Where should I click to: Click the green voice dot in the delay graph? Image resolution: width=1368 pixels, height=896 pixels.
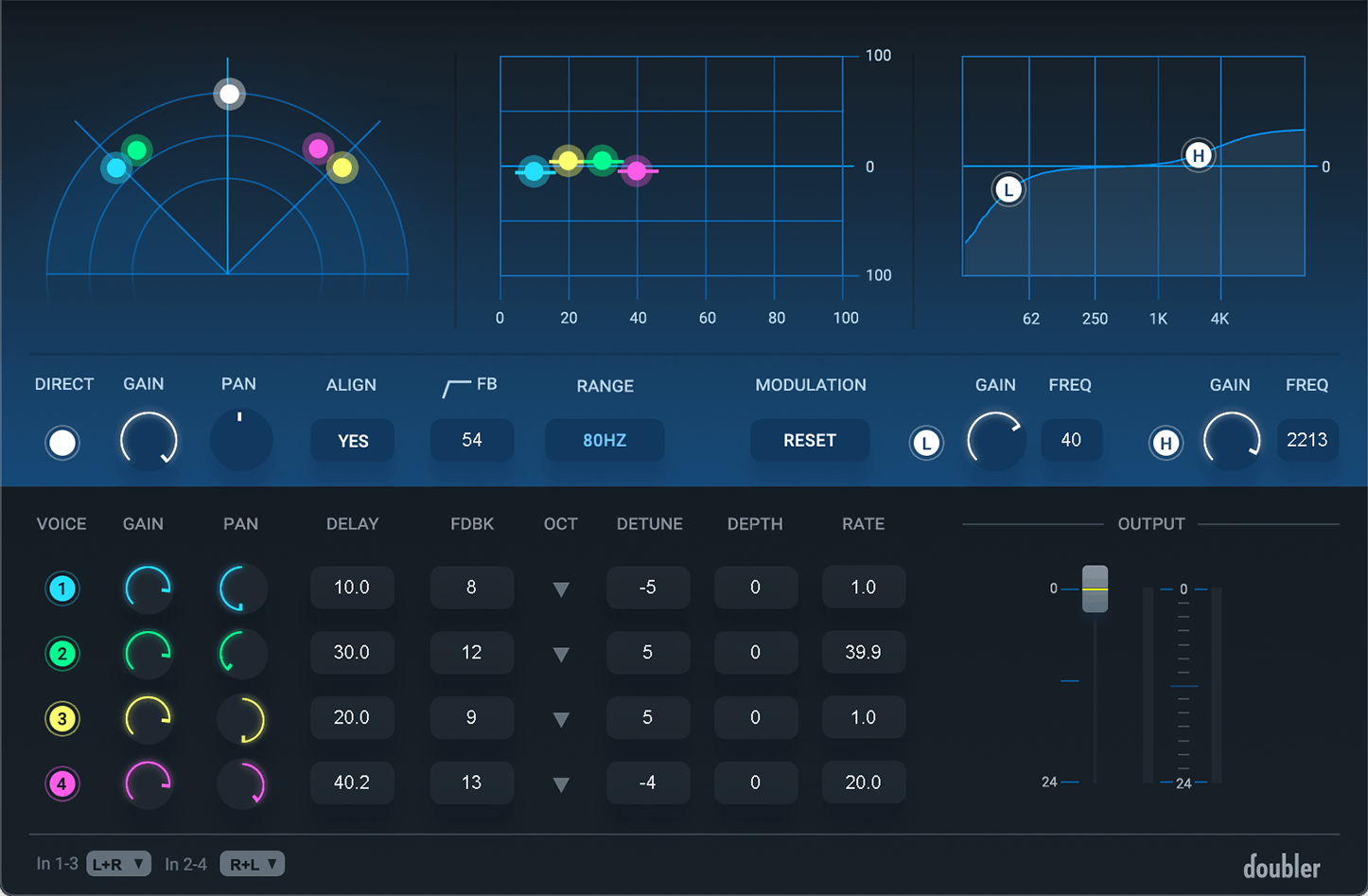coord(602,161)
